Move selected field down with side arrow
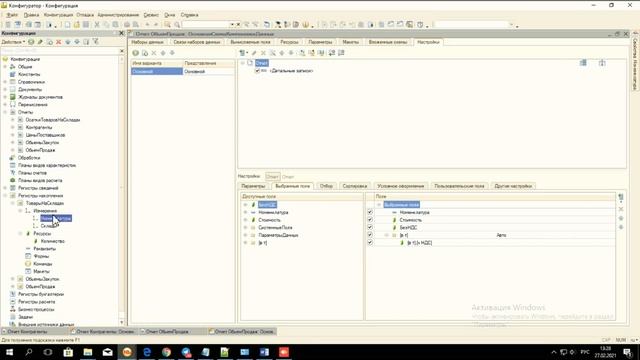The image size is (640, 360). click(x=621, y=227)
